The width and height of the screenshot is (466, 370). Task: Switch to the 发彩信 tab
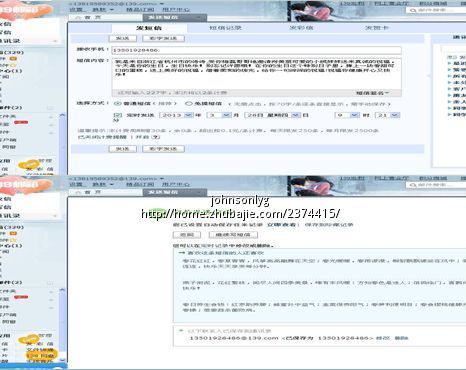[301, 28]
